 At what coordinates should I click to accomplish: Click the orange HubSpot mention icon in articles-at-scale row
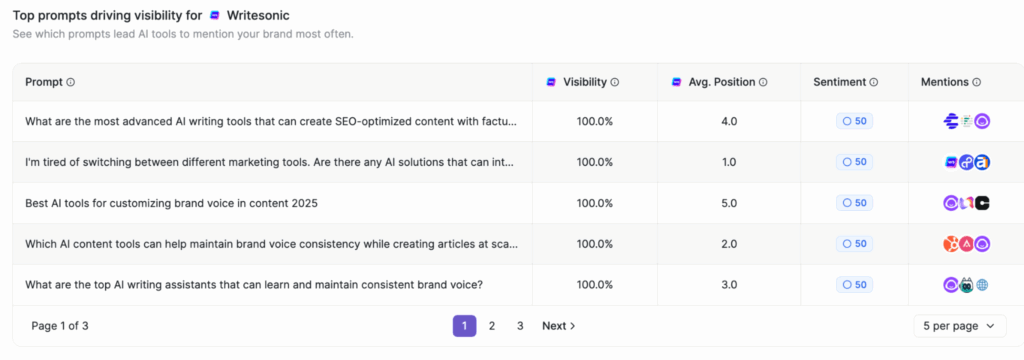[952, 244]
